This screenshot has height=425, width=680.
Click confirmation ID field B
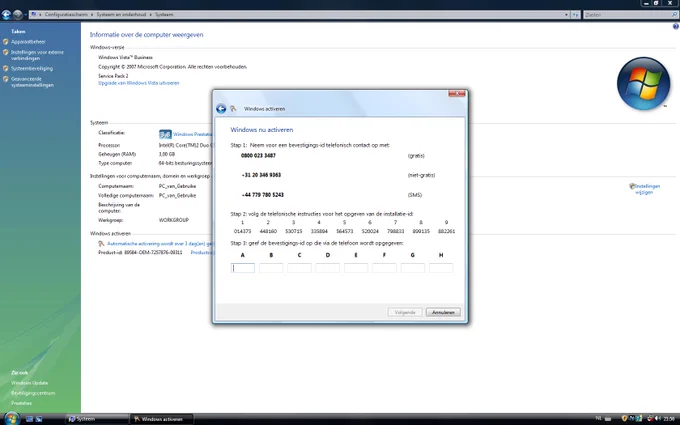coord(271,268)
